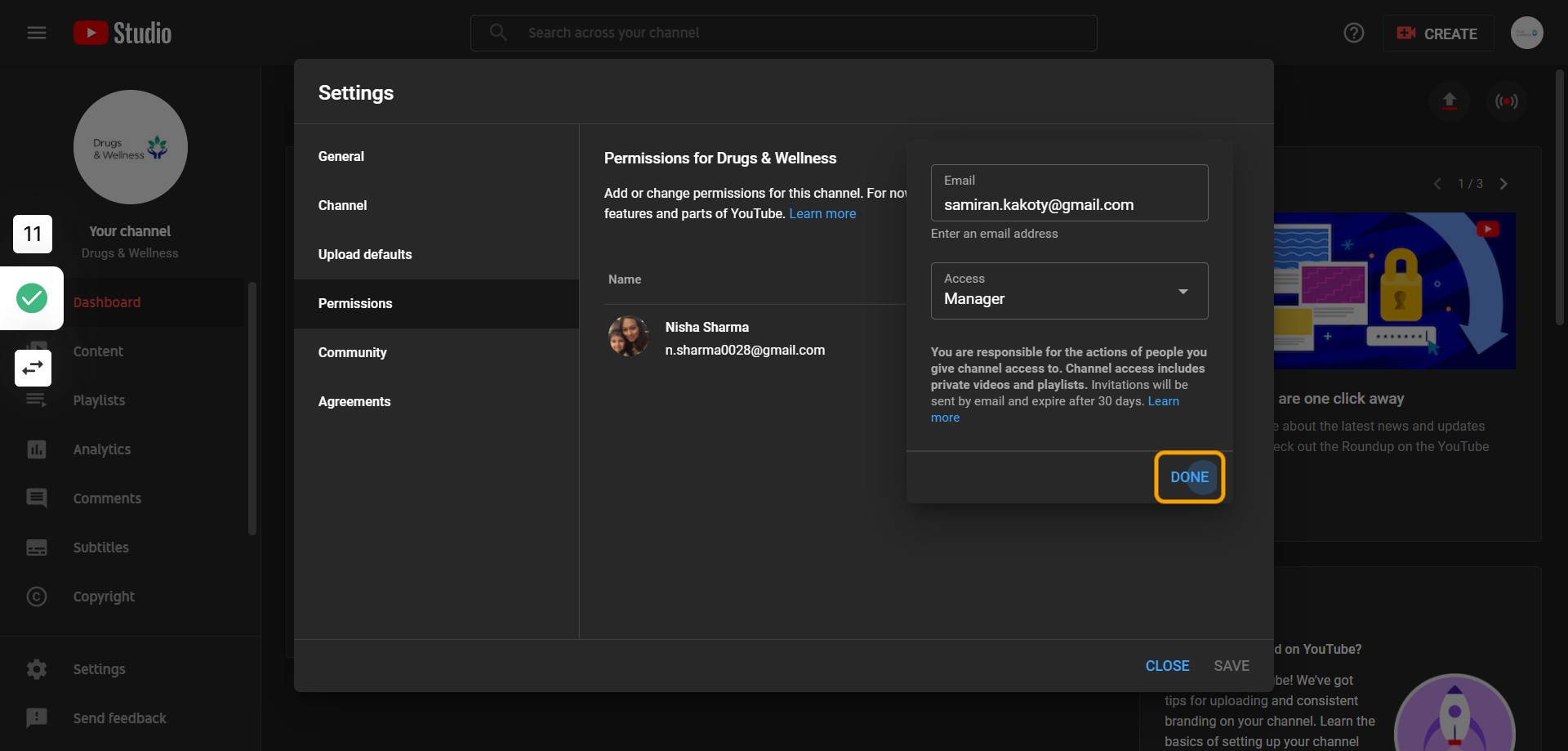Click the page vertical scrollbar
This screenshot has height=751, width=1568.
1560,196
